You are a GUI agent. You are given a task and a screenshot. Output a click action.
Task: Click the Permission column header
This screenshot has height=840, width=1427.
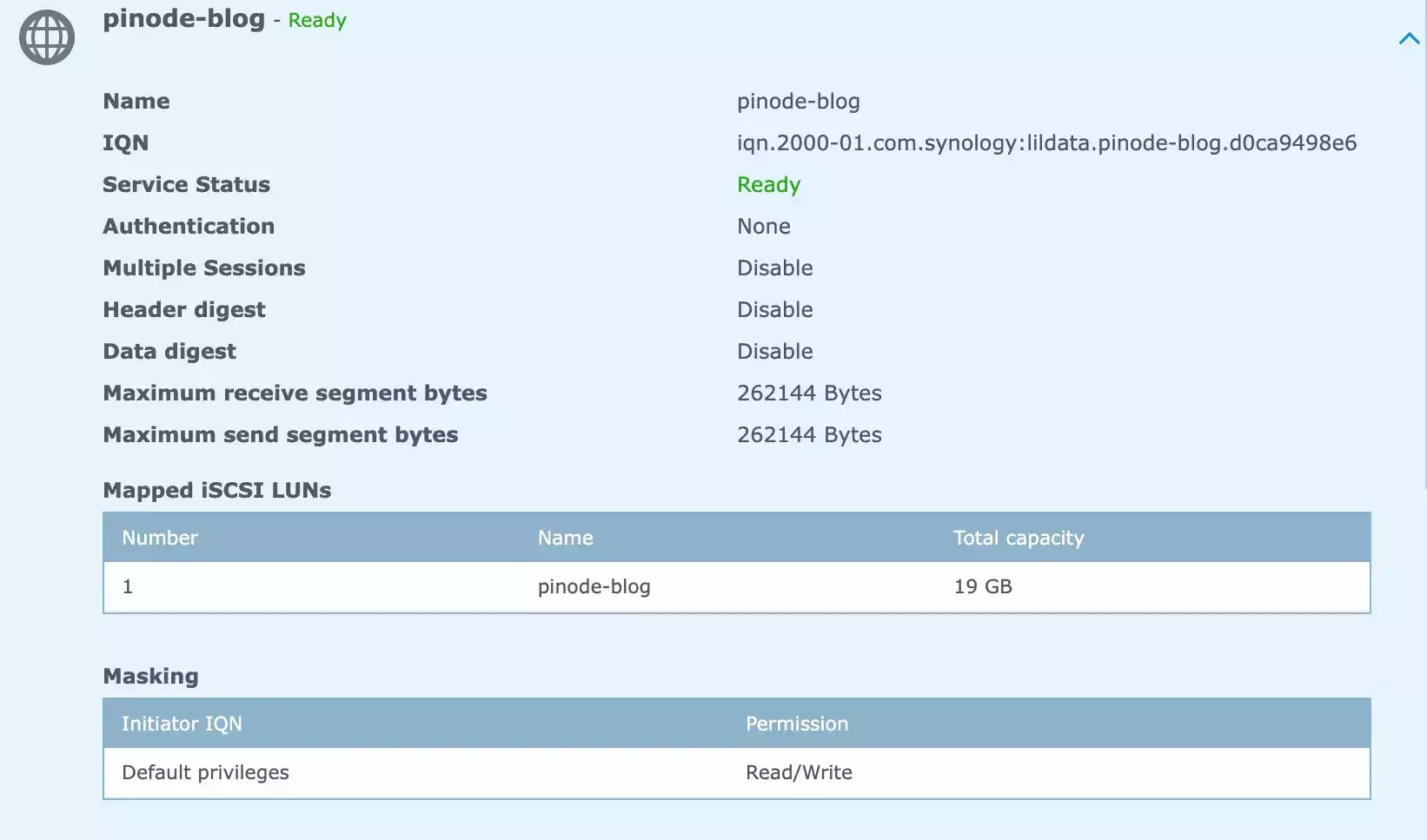[x=796, y=724]
